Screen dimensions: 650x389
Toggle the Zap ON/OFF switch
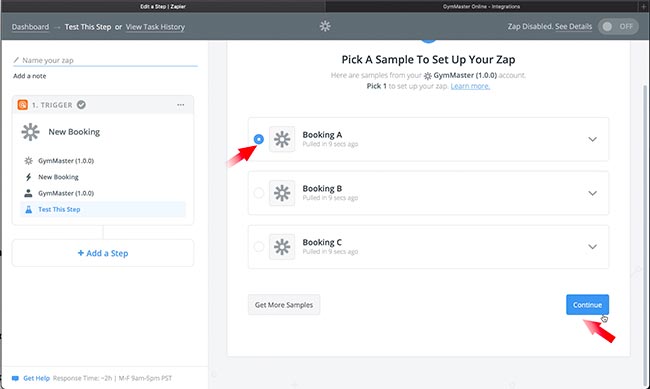point(618,27)
